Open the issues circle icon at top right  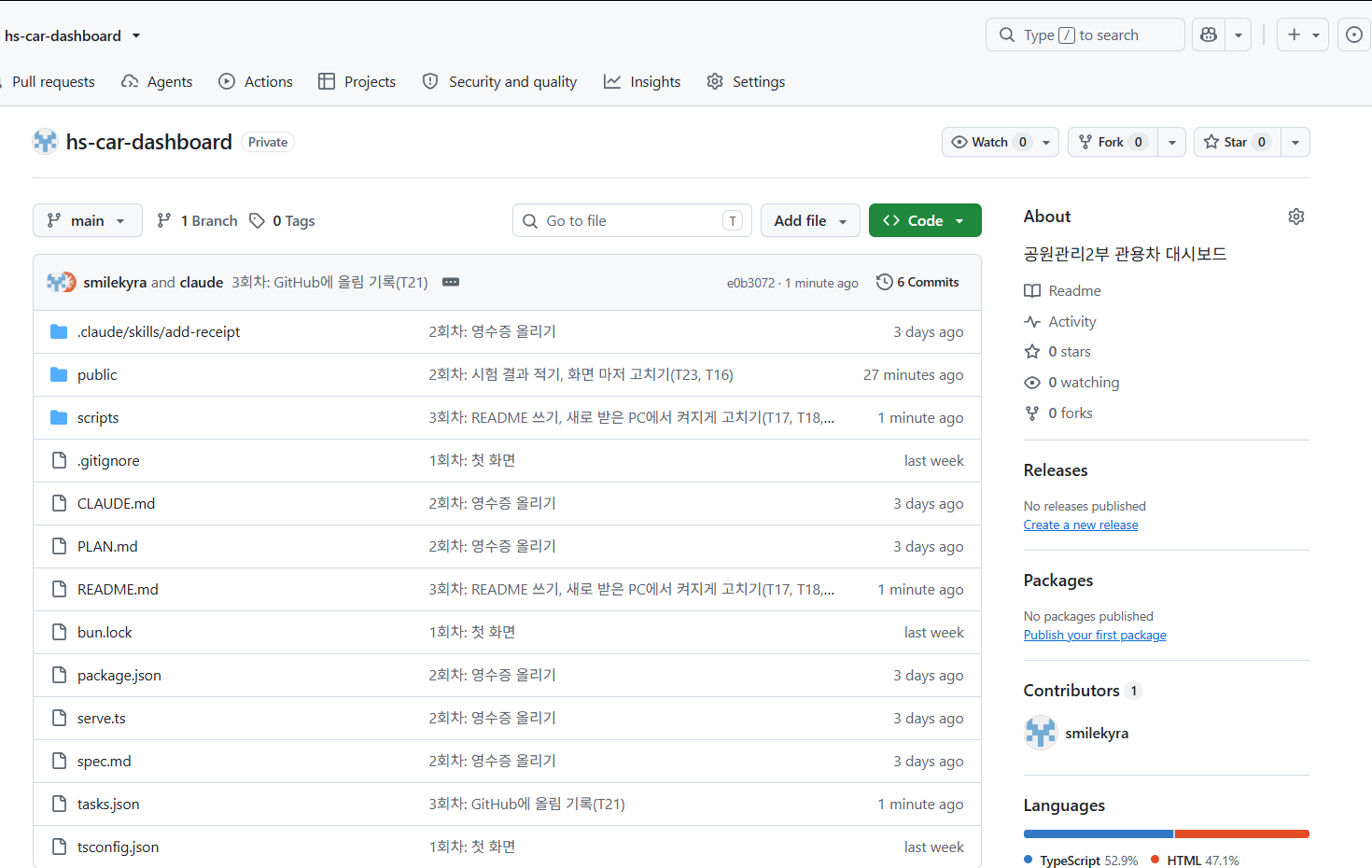(x=1354, y=35)
